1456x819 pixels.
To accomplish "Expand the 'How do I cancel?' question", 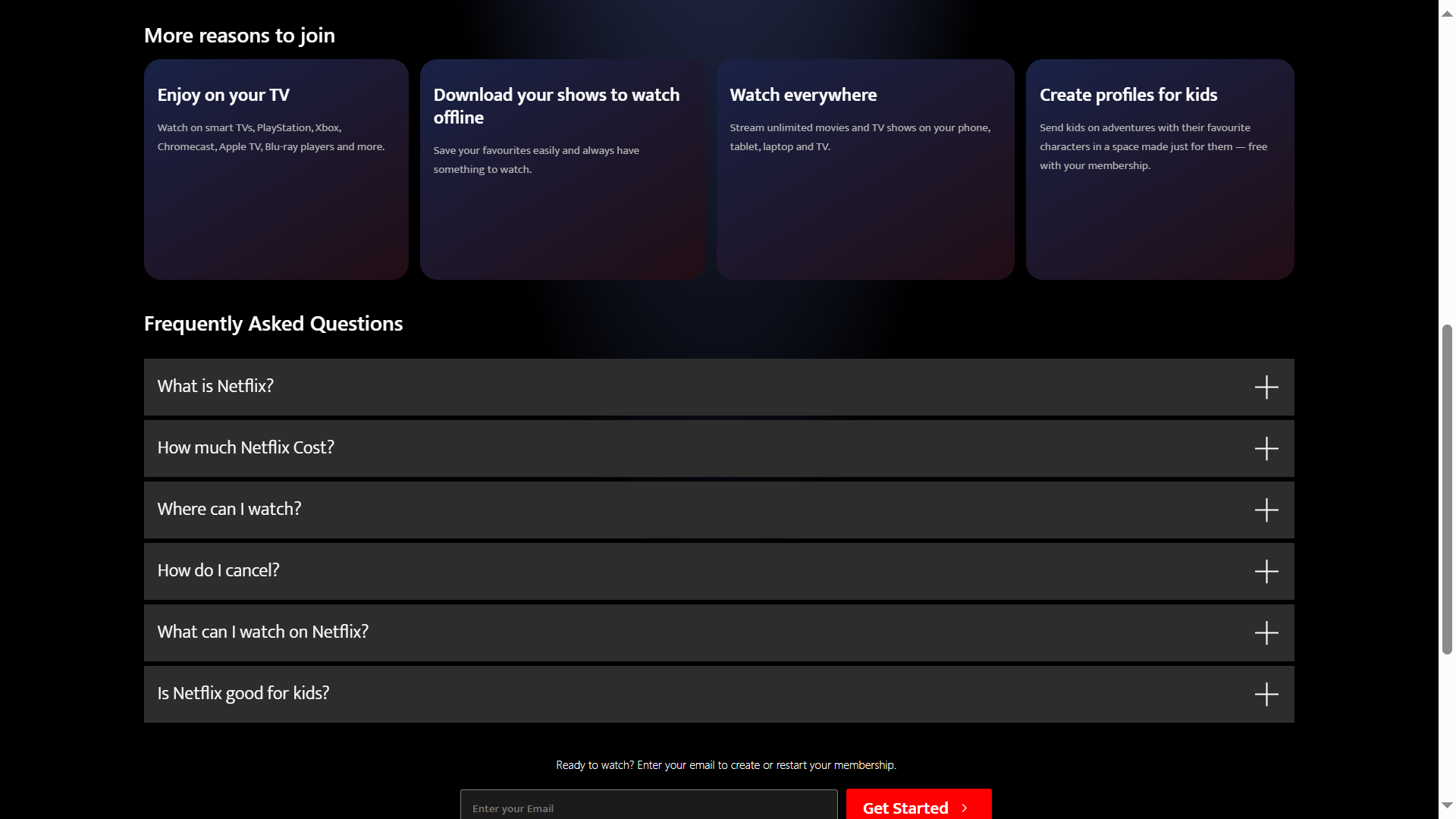I will click(218, 570).
